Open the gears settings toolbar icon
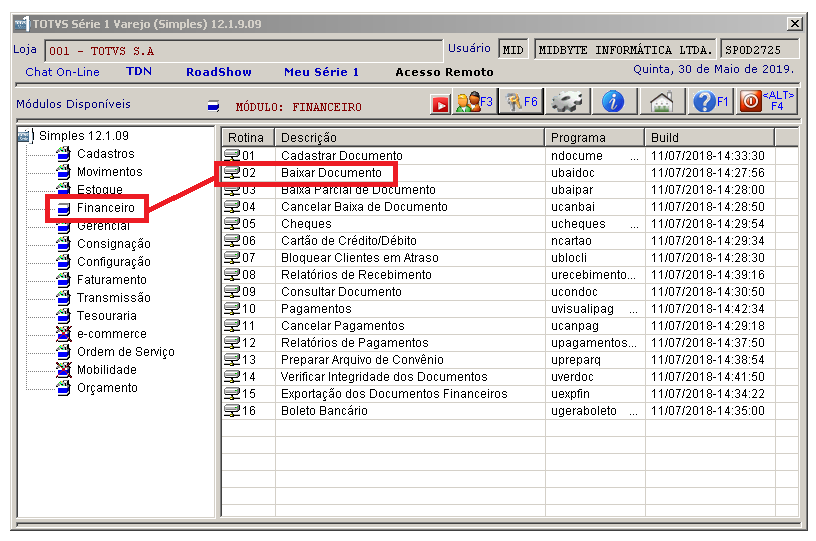Image resolution: width=816 pixels, height=541 pixels. point(567,101)
